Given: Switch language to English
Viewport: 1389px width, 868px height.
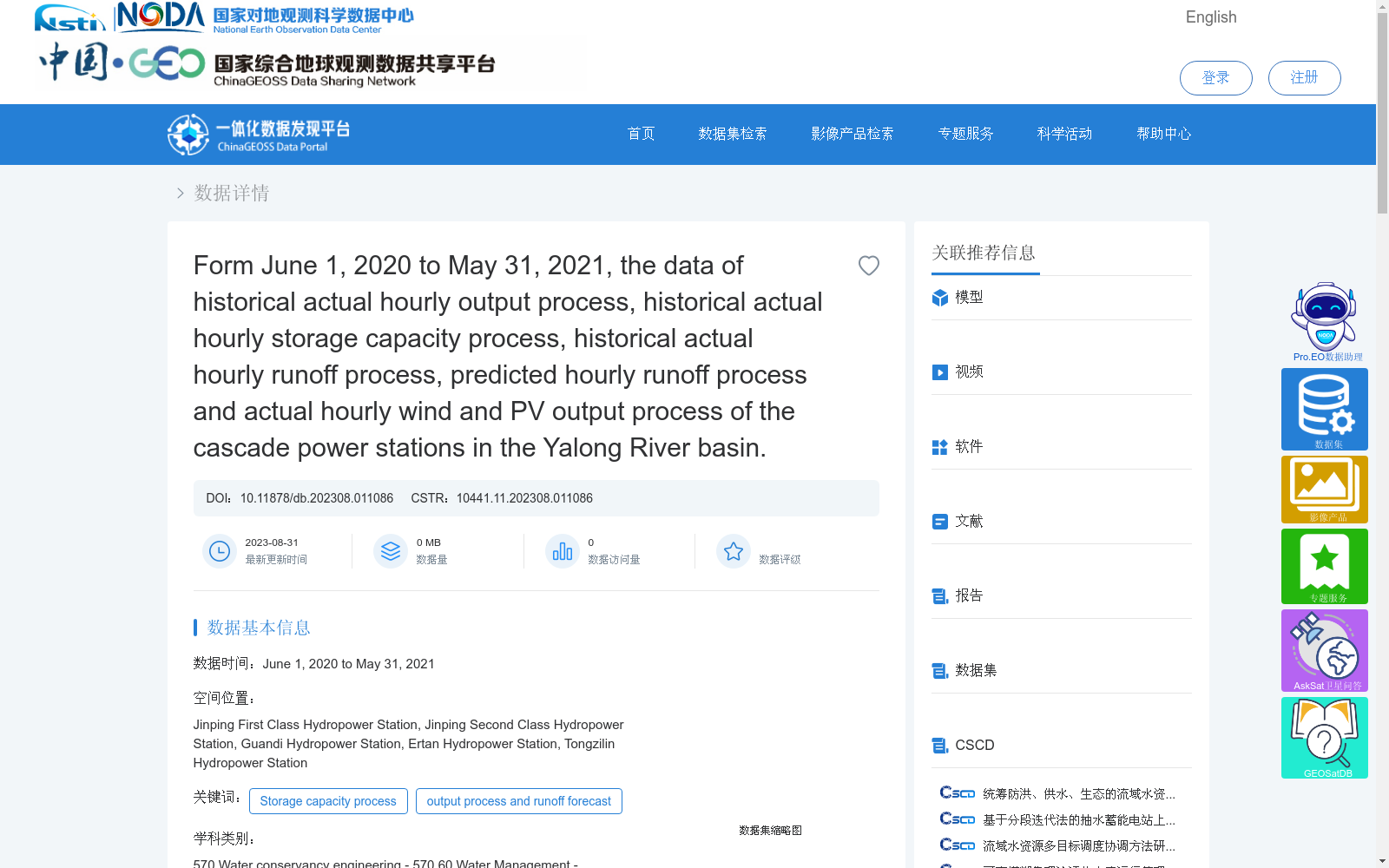Looking at the screenshot, I should pyautogui.click(x=1211, y=17).
